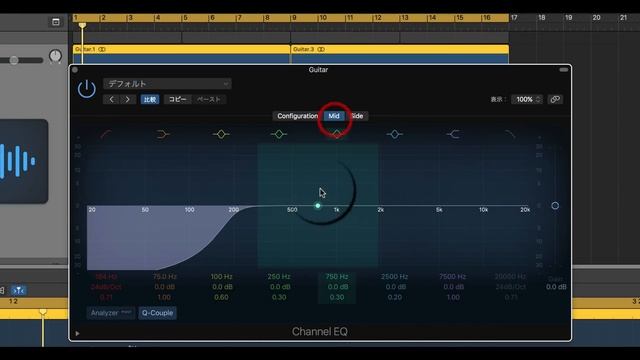This screenshot has width=640, height=360.
Task: Select the Side tab
Action: (357, 116)
